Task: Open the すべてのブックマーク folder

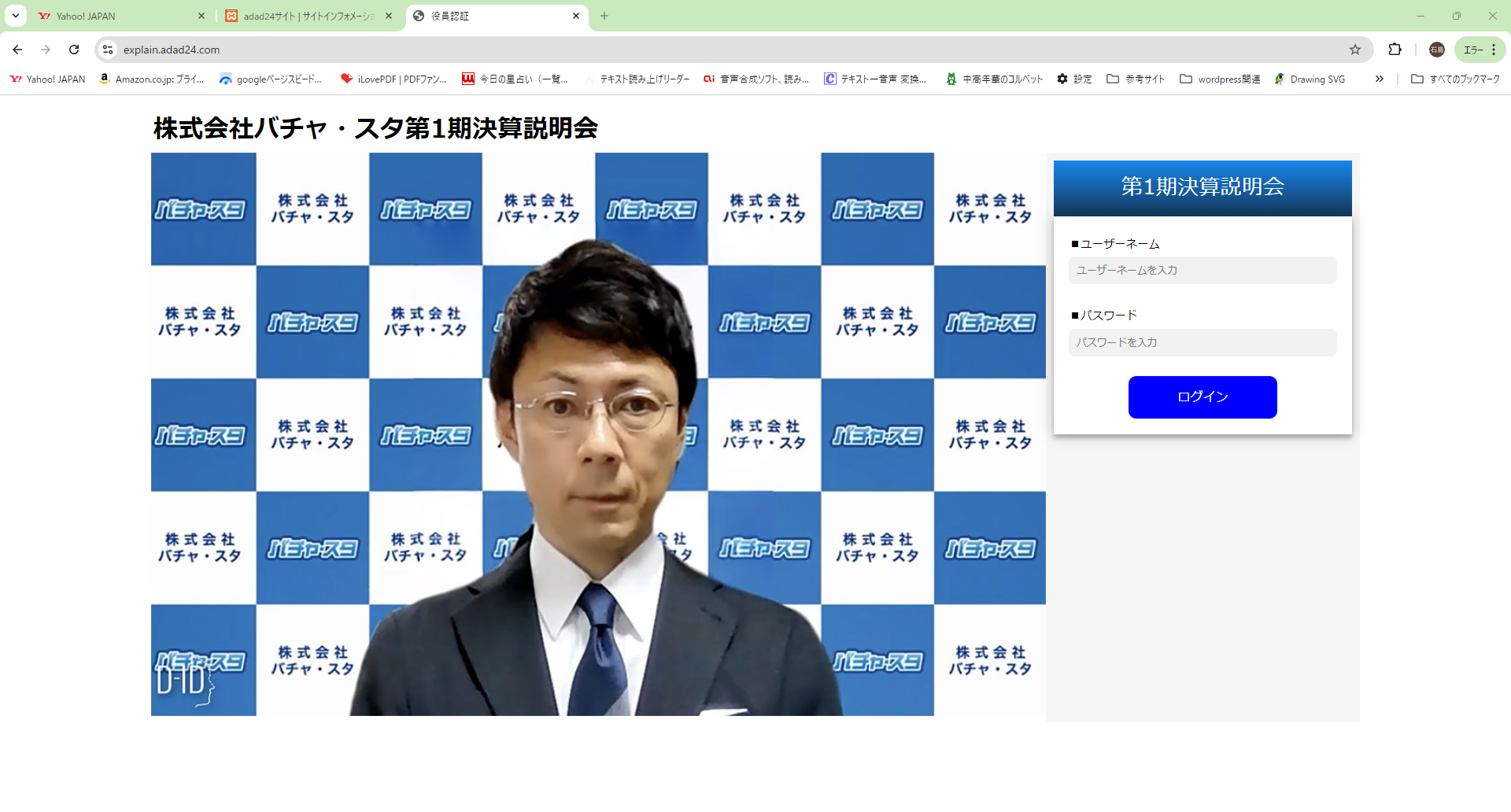Action: 1456,79
